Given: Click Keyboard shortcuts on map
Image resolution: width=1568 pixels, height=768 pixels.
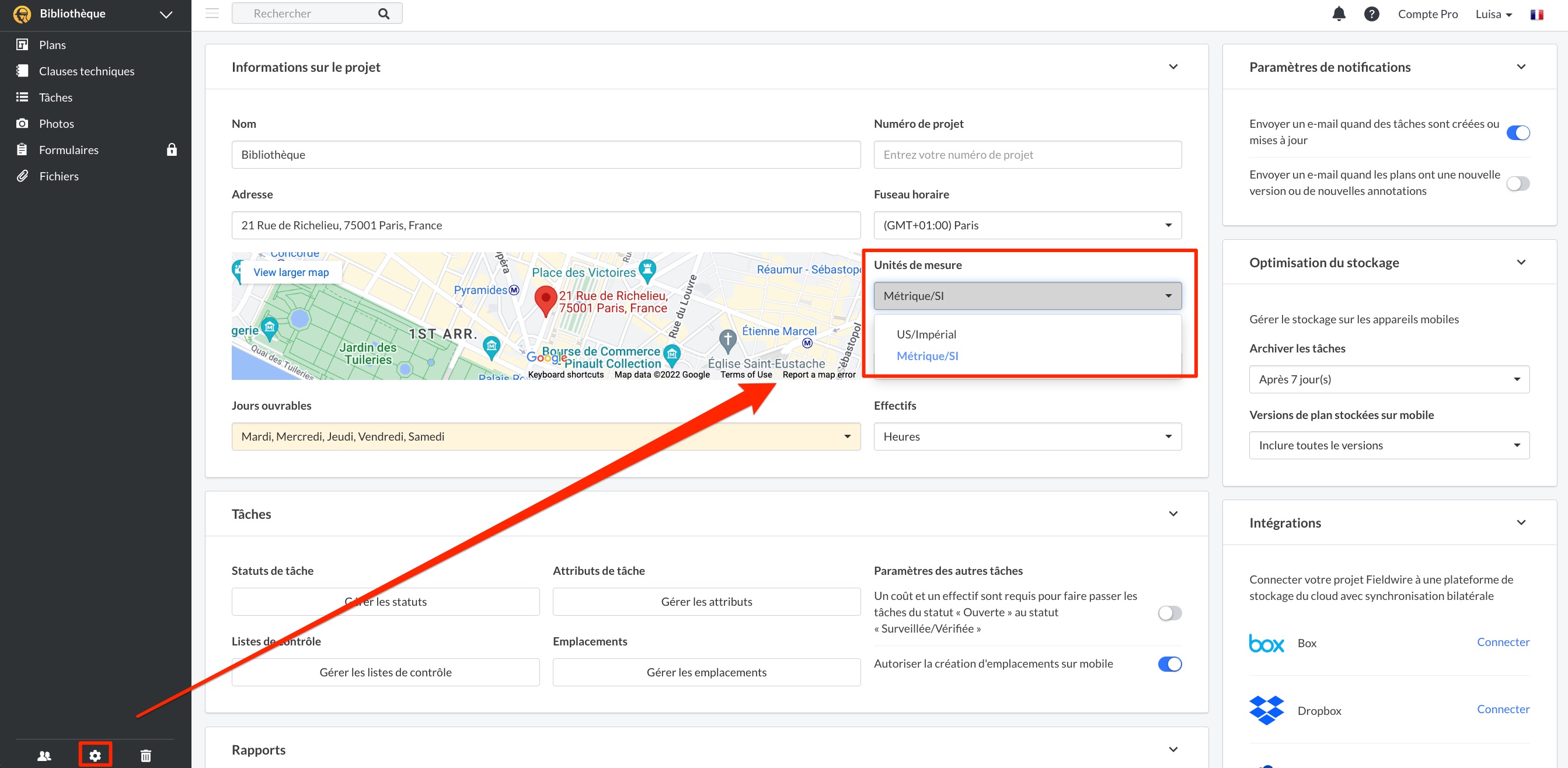Looking at the screenshot, I should click(x=566, y=374).
